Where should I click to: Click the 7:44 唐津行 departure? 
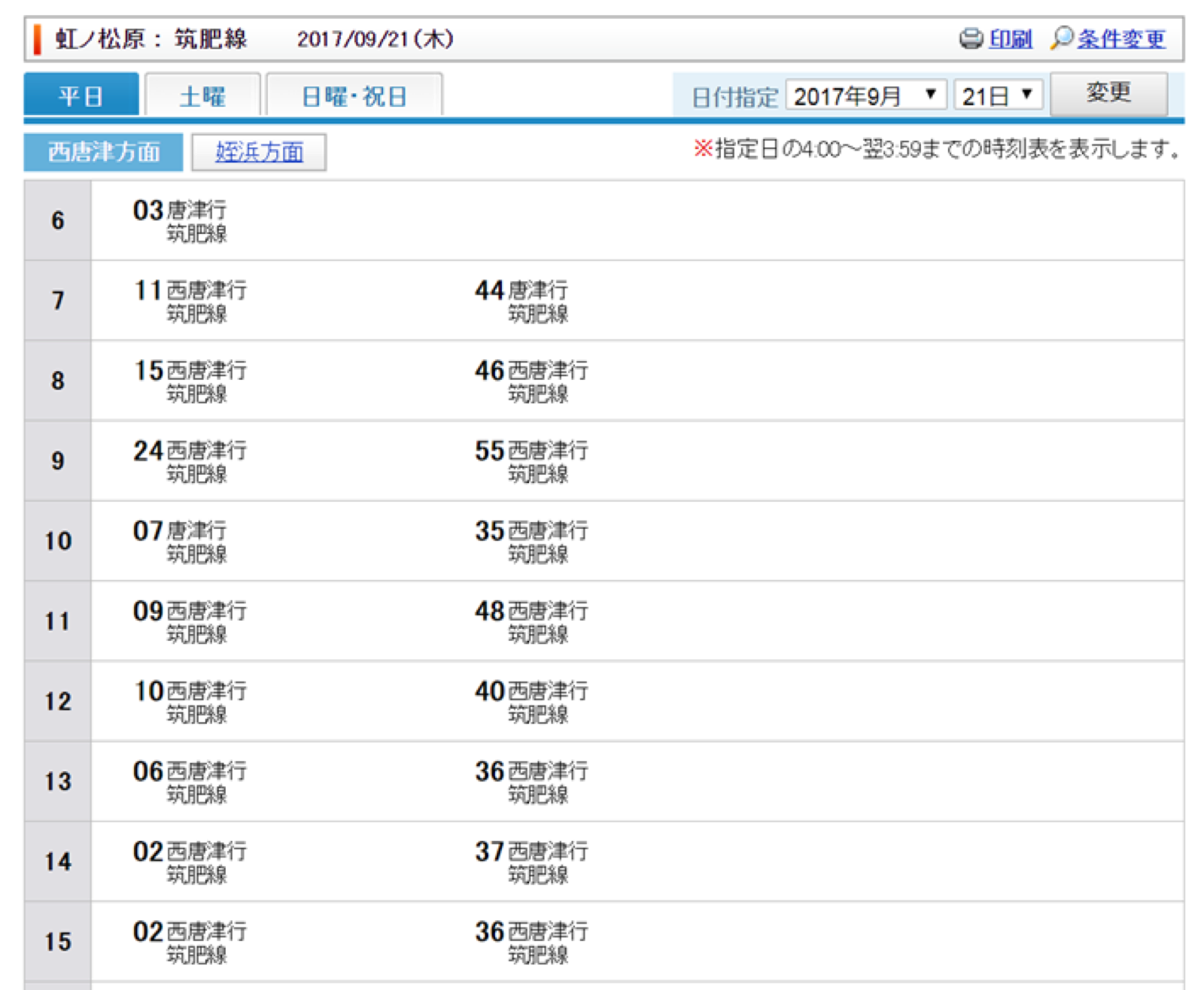click(521, 301)
